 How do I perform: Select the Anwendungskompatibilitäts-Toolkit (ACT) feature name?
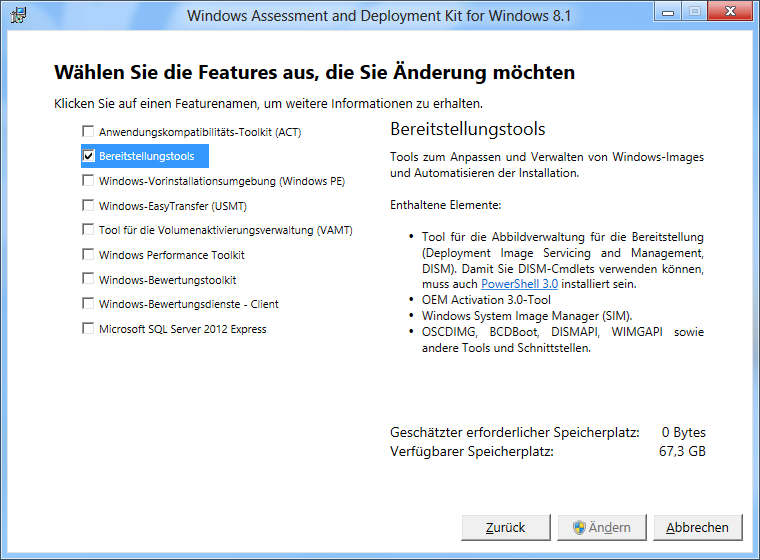click(200, 132)
